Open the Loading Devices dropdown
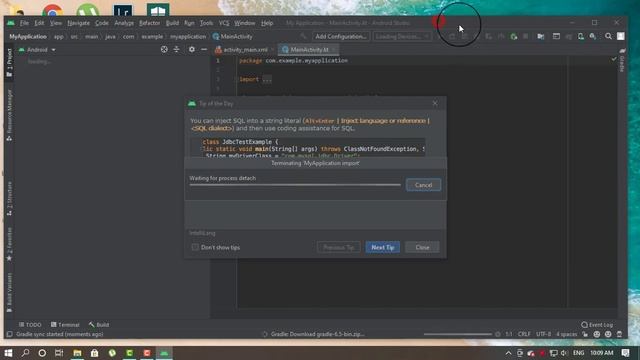This screenshot has width=640, height=360. (x=401, y=36)
